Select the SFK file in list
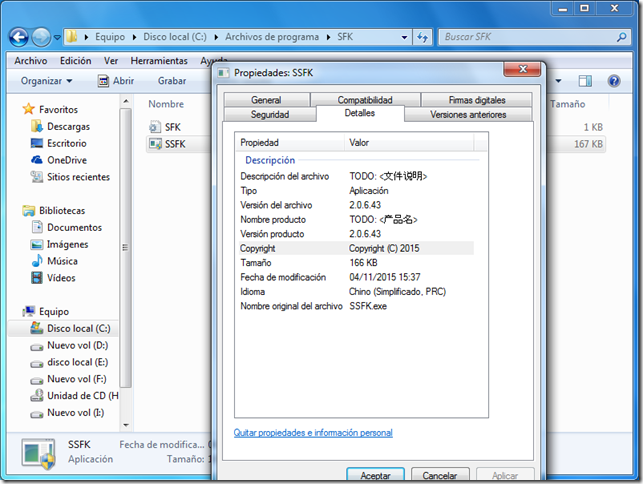 165,127
